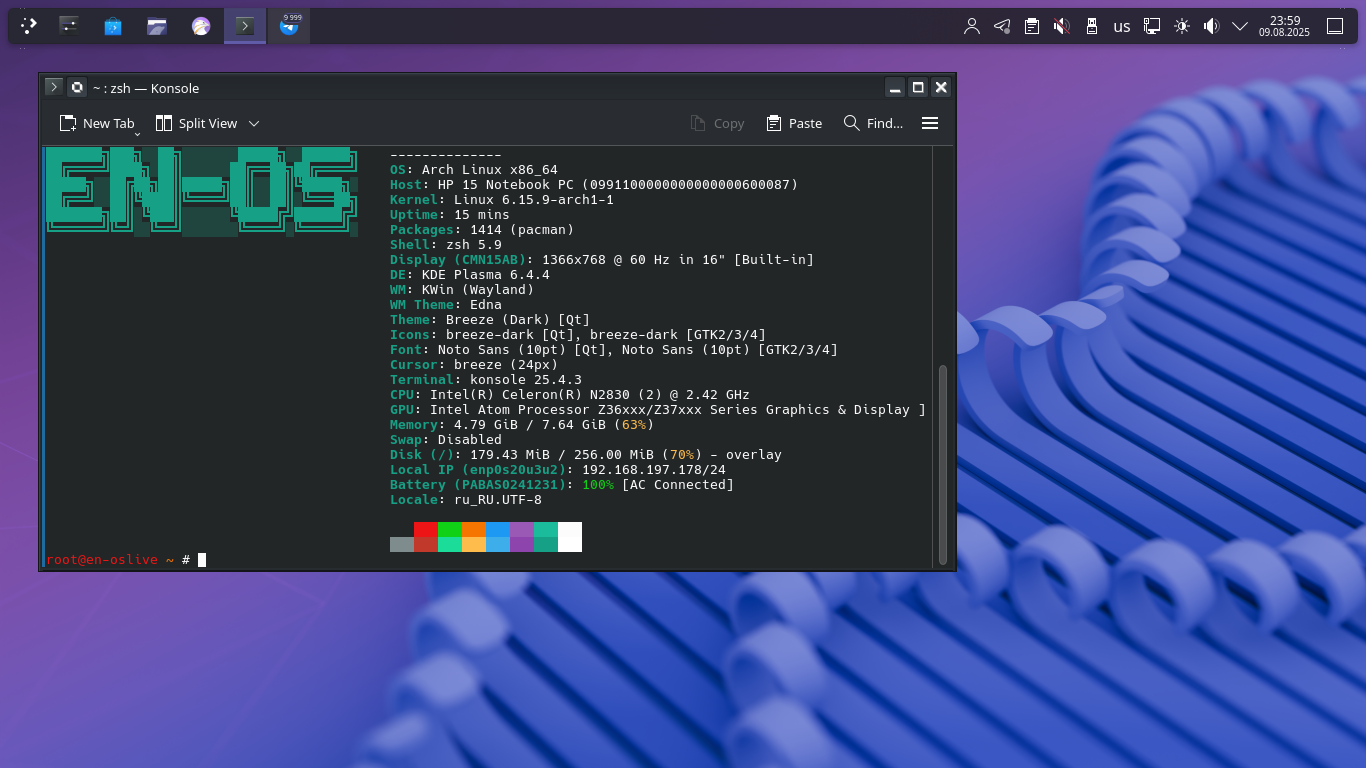Click the root@en-oslive shell prompt
The width and height of the screenshot is (1366, 768).
click(x=102, y=559)
